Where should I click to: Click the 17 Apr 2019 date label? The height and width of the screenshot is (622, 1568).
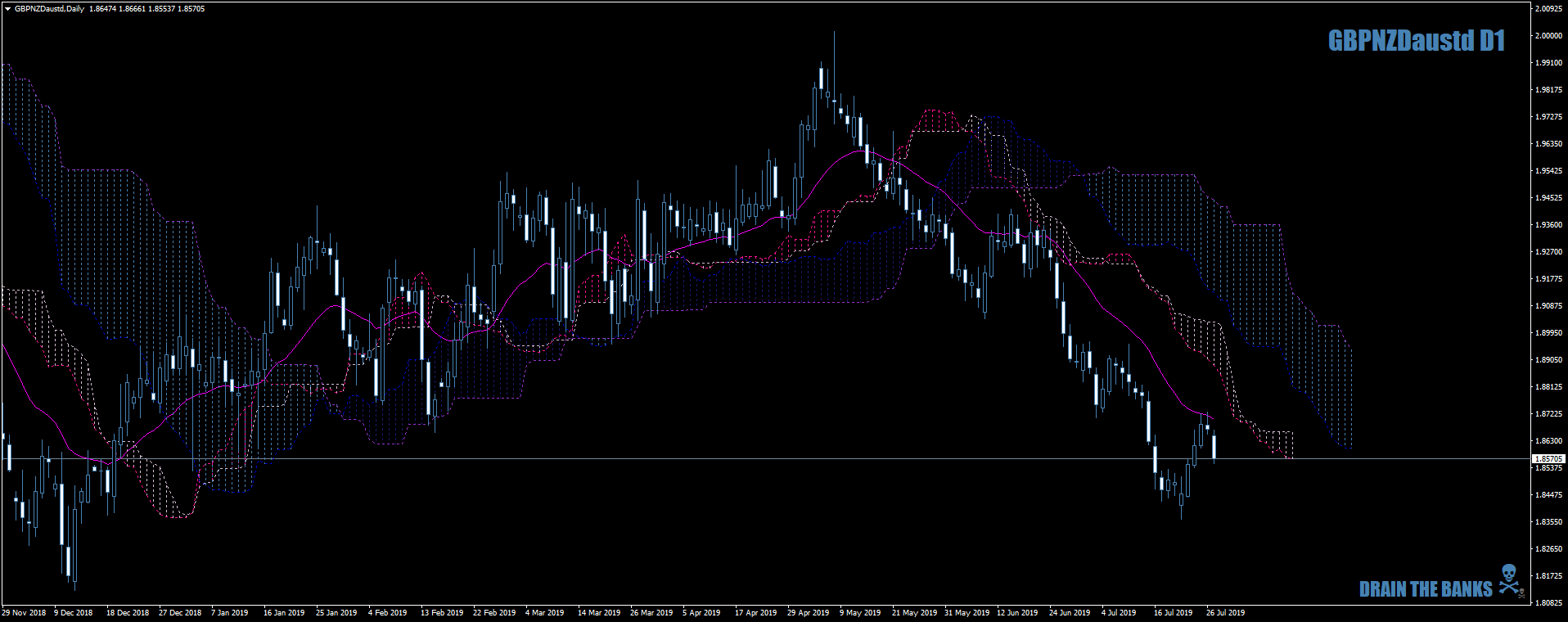click(756, 613)
